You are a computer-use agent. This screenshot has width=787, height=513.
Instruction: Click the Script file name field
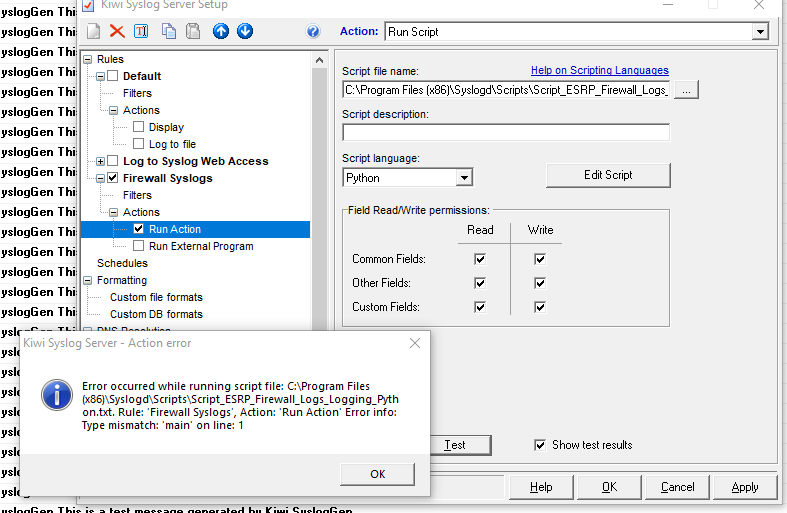pos(506,90)
